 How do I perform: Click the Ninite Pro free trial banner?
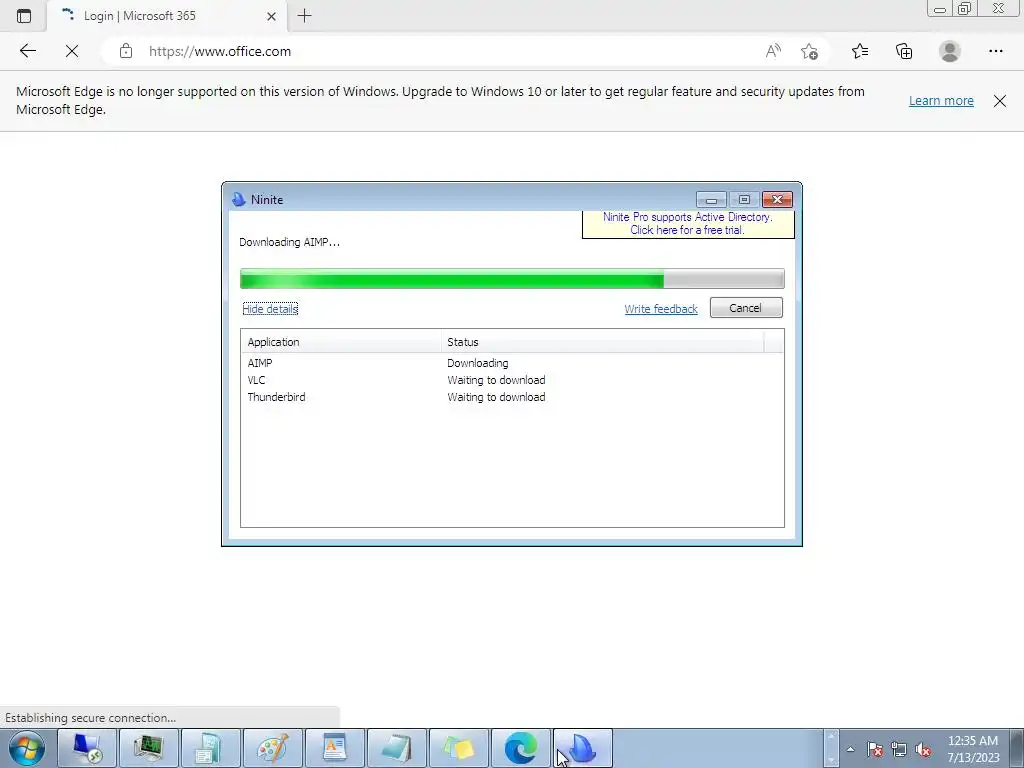click(x=688, y=224)
